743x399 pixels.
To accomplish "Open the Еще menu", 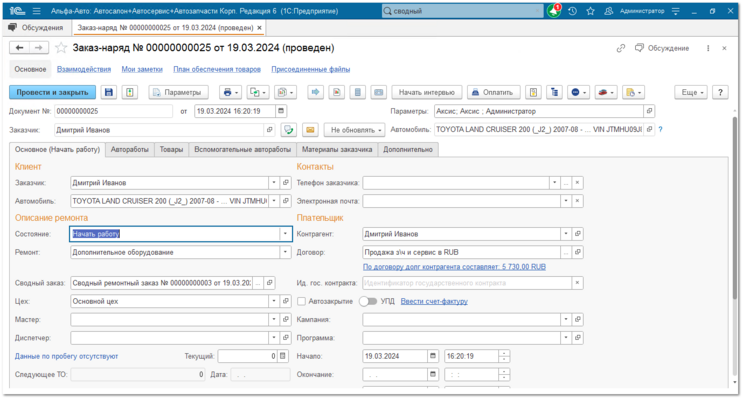I will click(x=692, y=92).
